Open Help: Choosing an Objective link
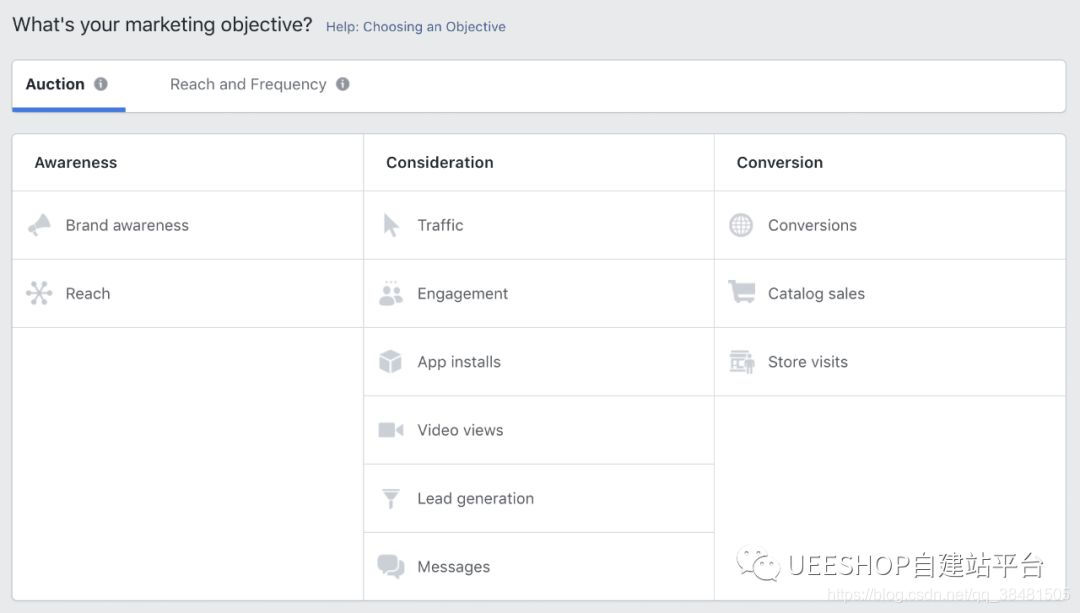This screenshot has width=1080, height=613. pyautogui.click(x=415, y=27)
